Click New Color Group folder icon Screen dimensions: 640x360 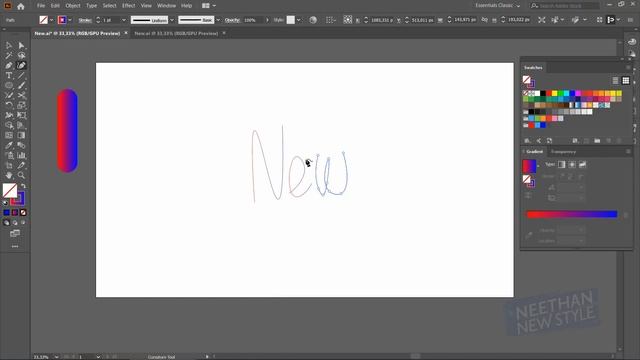597,141
